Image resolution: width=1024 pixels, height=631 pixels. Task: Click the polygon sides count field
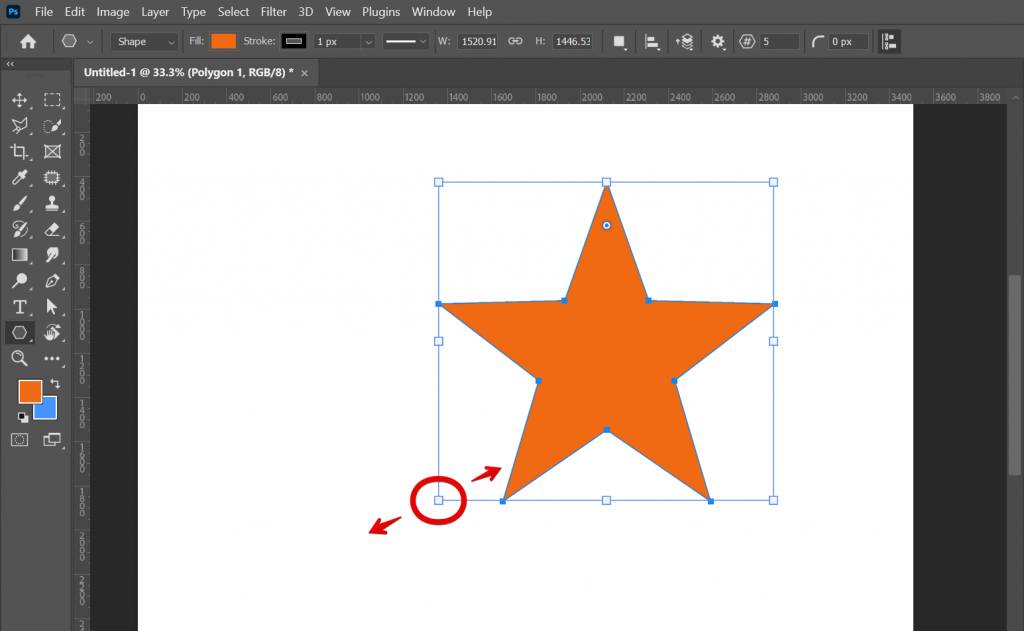(778, 41)
